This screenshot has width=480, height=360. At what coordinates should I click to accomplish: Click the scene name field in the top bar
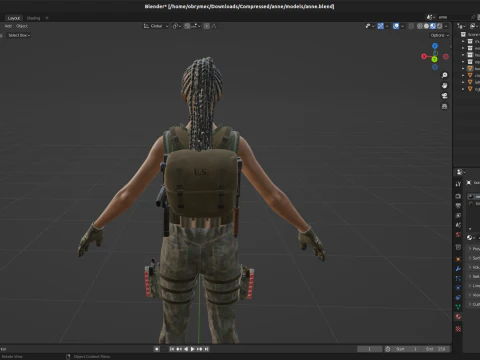pos(454,17)
